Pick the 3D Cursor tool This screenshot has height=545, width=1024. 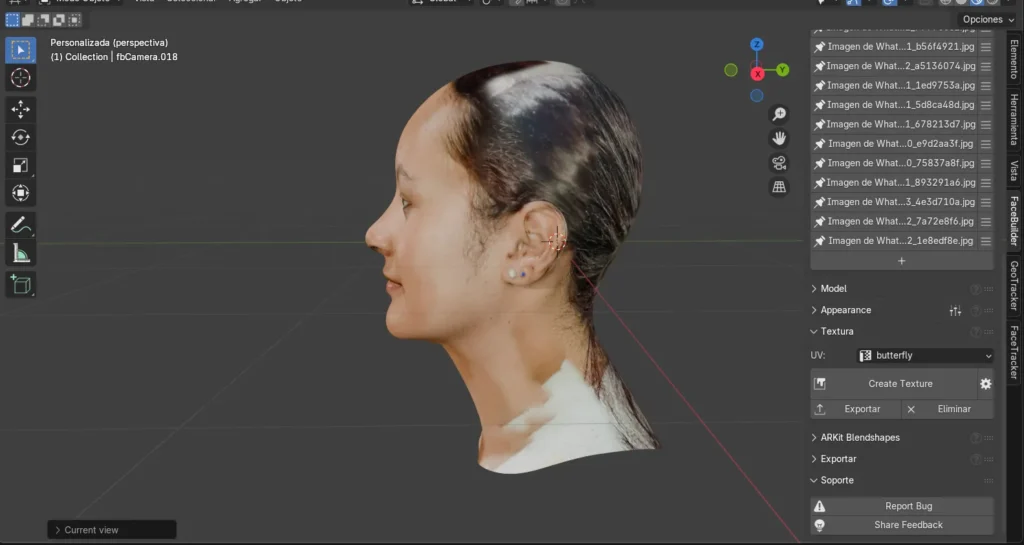[20, 78]
